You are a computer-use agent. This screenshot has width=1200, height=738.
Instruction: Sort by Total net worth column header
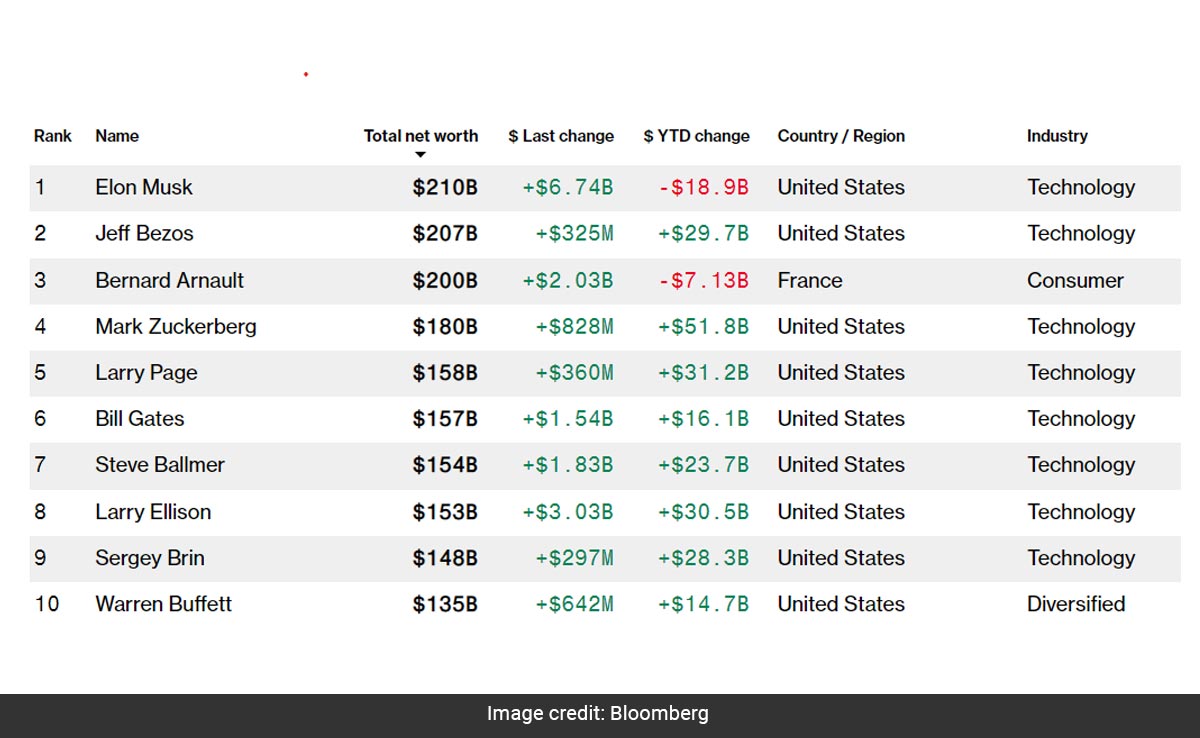pos(420,136)
